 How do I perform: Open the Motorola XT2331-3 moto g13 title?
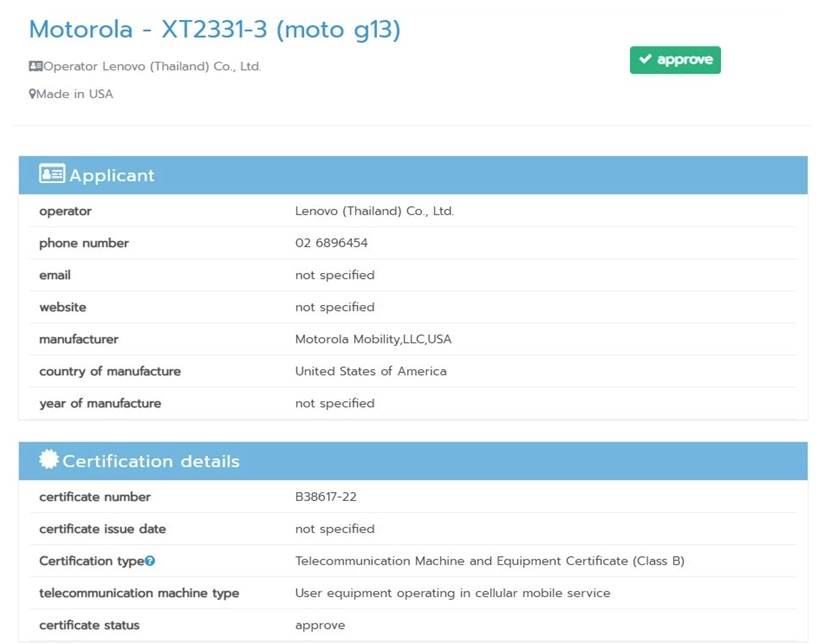(215, 30)
